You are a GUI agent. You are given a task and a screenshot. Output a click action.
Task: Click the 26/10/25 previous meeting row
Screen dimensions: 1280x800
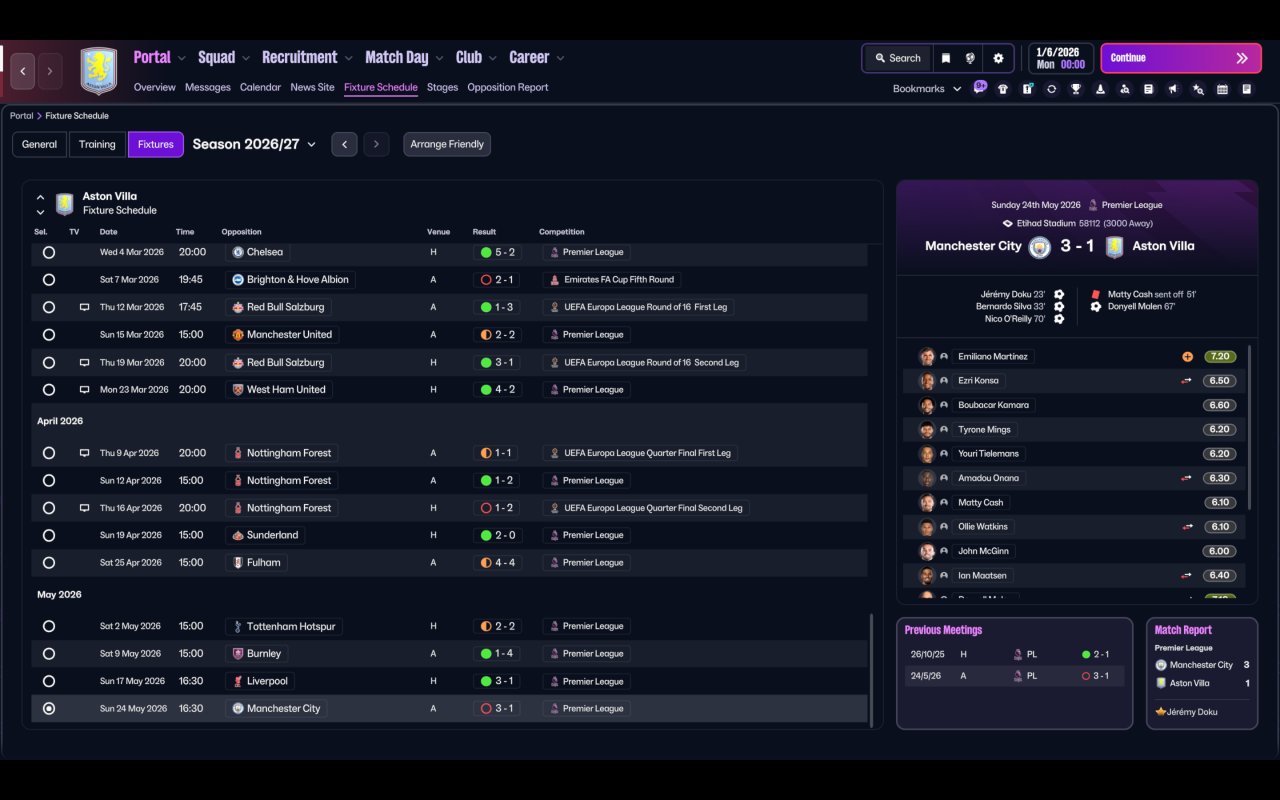click(x=1014, y=654)
